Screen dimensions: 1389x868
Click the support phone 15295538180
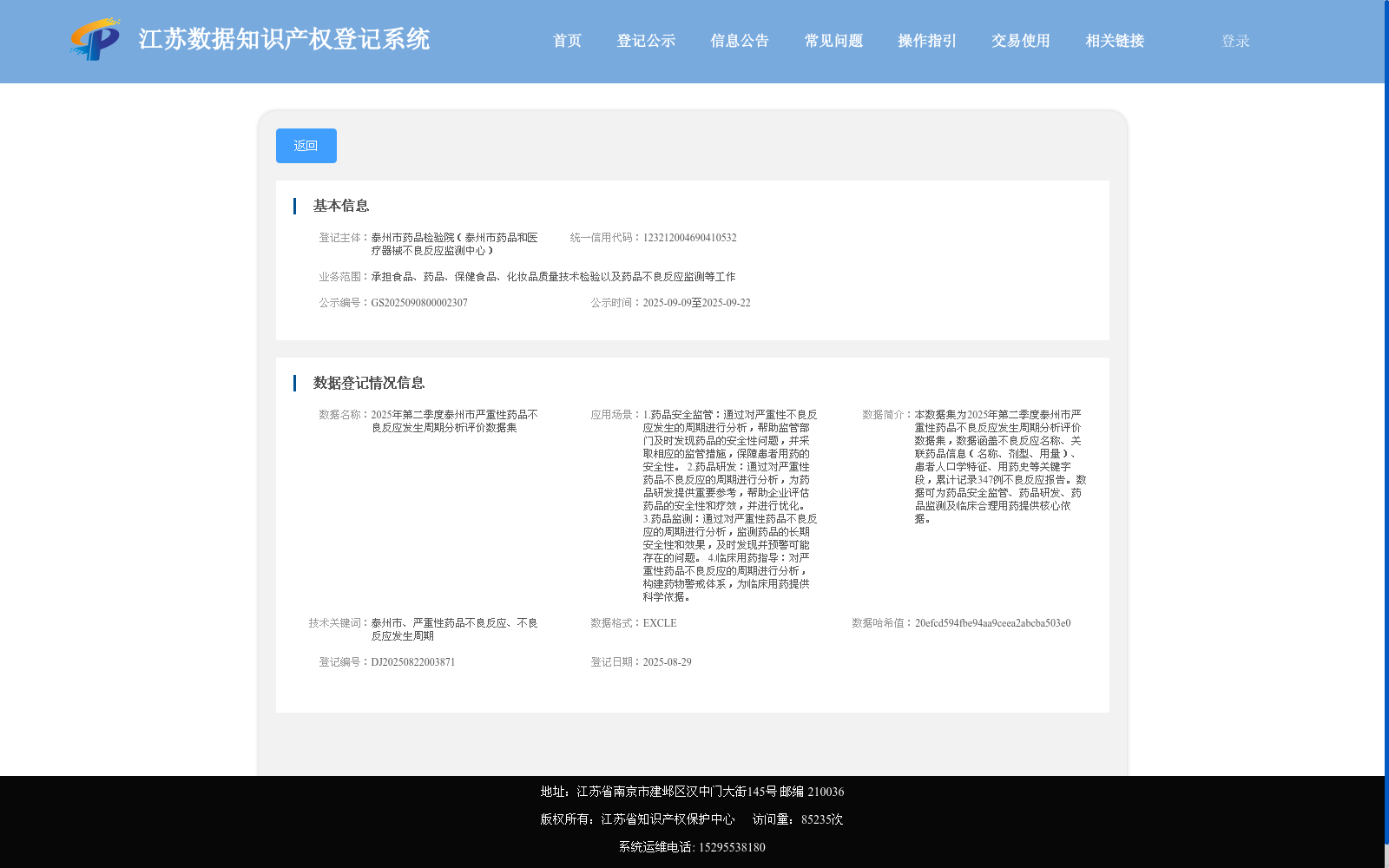pos(732,847)
